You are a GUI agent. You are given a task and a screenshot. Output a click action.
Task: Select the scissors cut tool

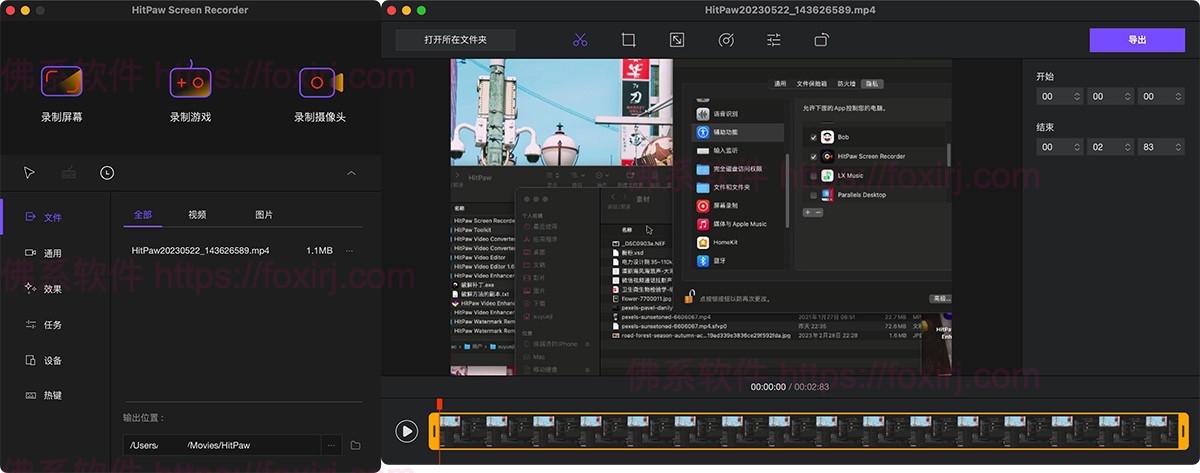tap(580, 40)
